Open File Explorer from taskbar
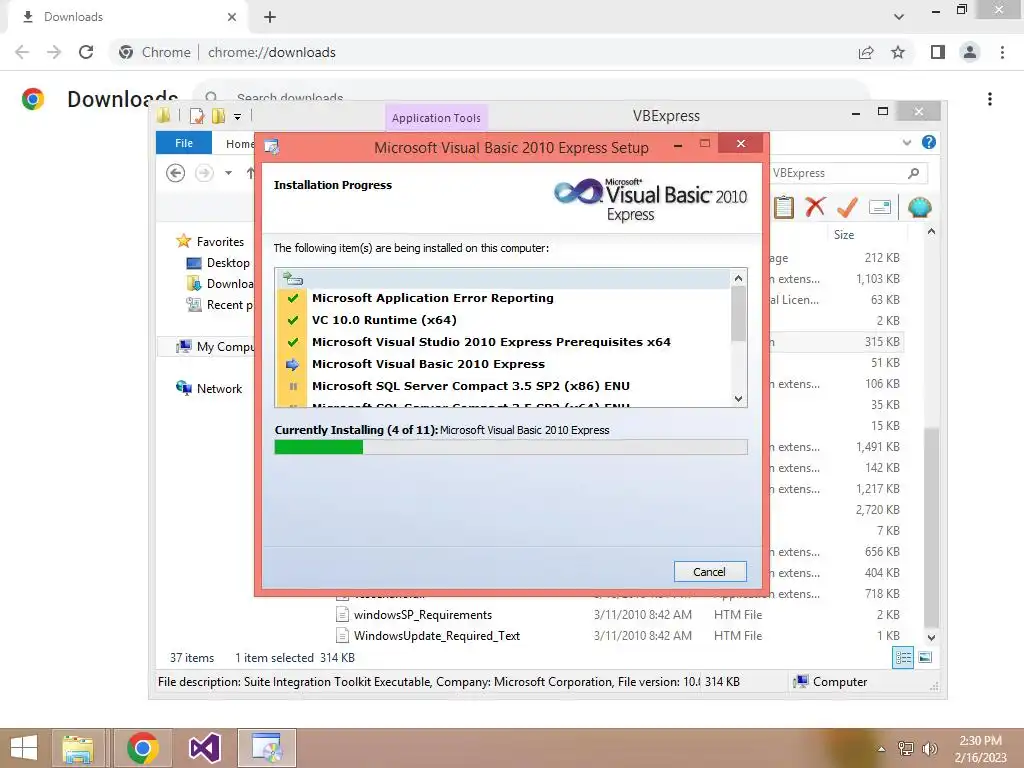This screenshot has width=1024, height=768. [x=78, y=748]
